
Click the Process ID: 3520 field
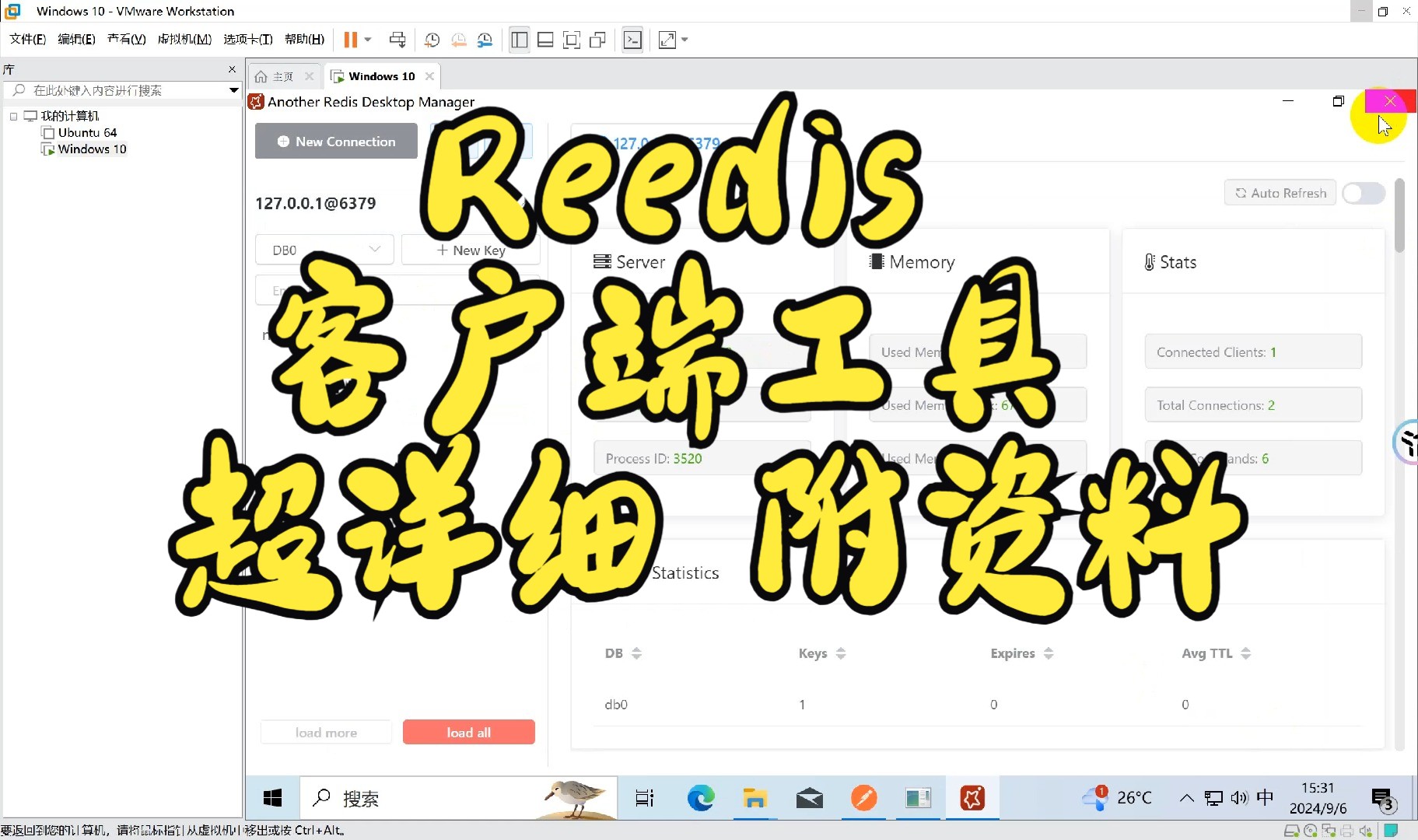[702, 458]
